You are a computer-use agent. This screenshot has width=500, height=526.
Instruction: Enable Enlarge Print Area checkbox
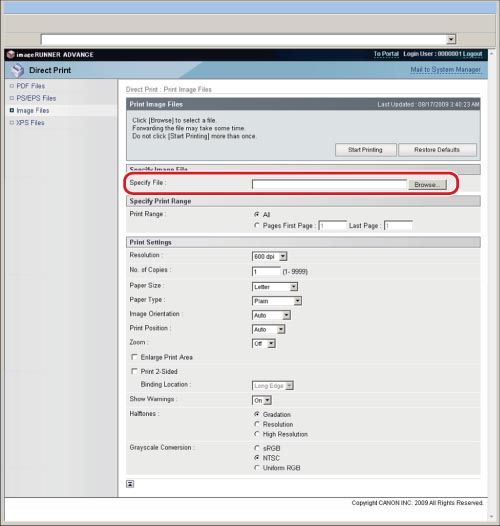click(x=134, y=357)
